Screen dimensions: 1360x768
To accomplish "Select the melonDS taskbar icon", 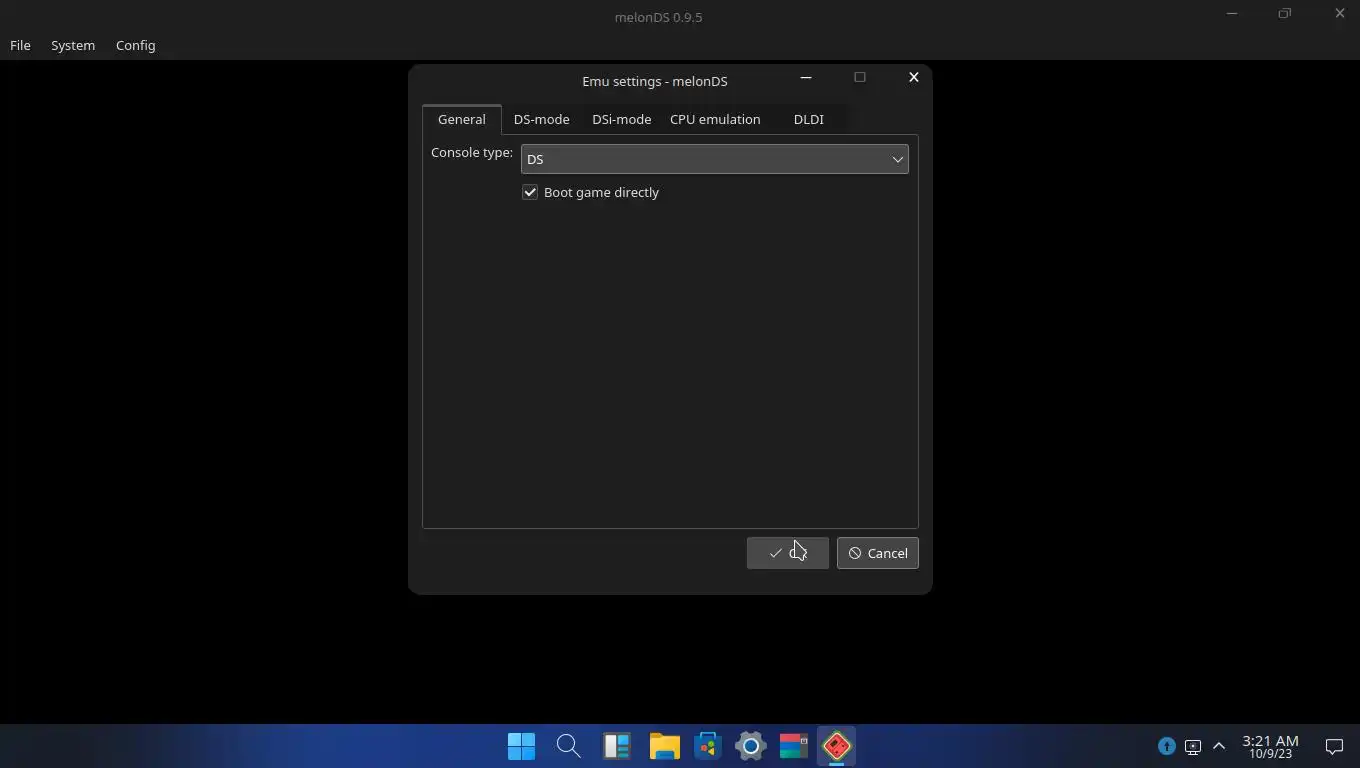I will [x=837, y=746].
